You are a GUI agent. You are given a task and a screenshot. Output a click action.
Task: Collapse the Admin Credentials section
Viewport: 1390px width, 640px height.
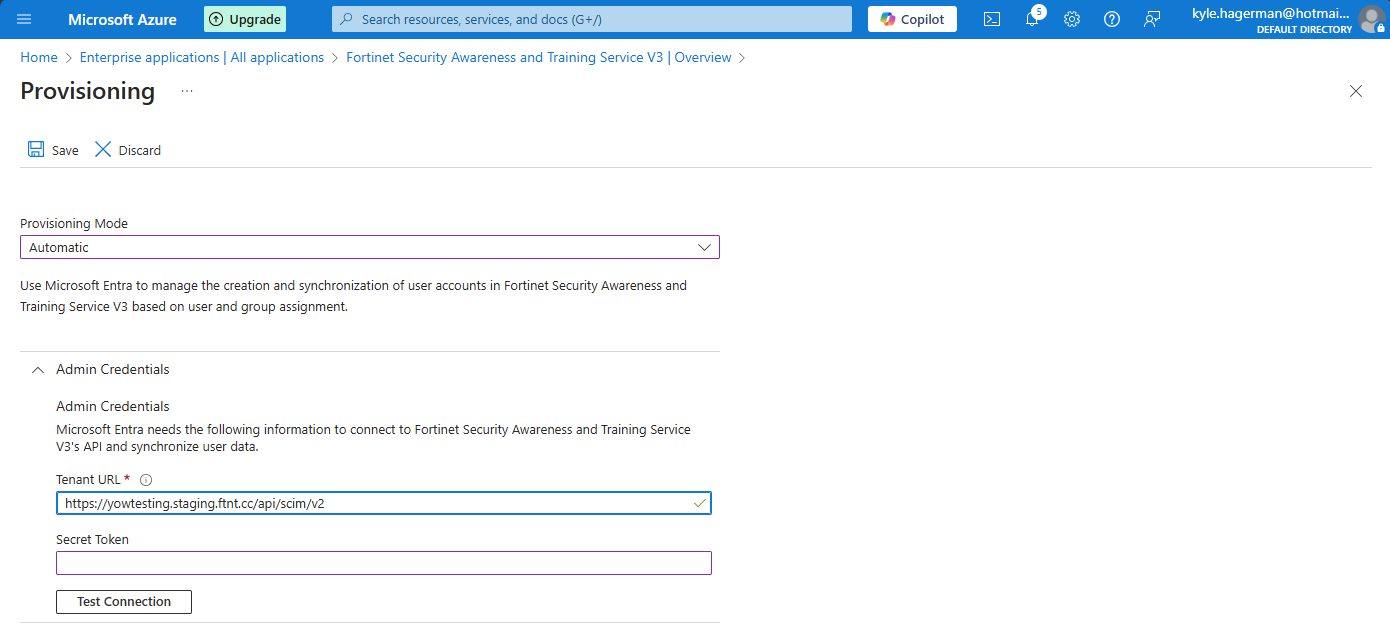pyautogui.click(x=38, y=369)
